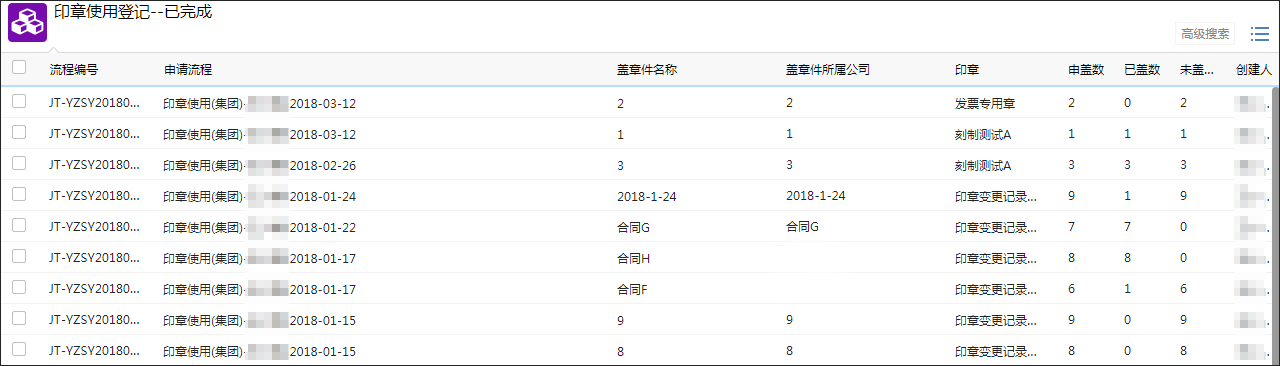Click the 申盖数 column header
Screen dimensions: 1280x366
click(1086, 70)
